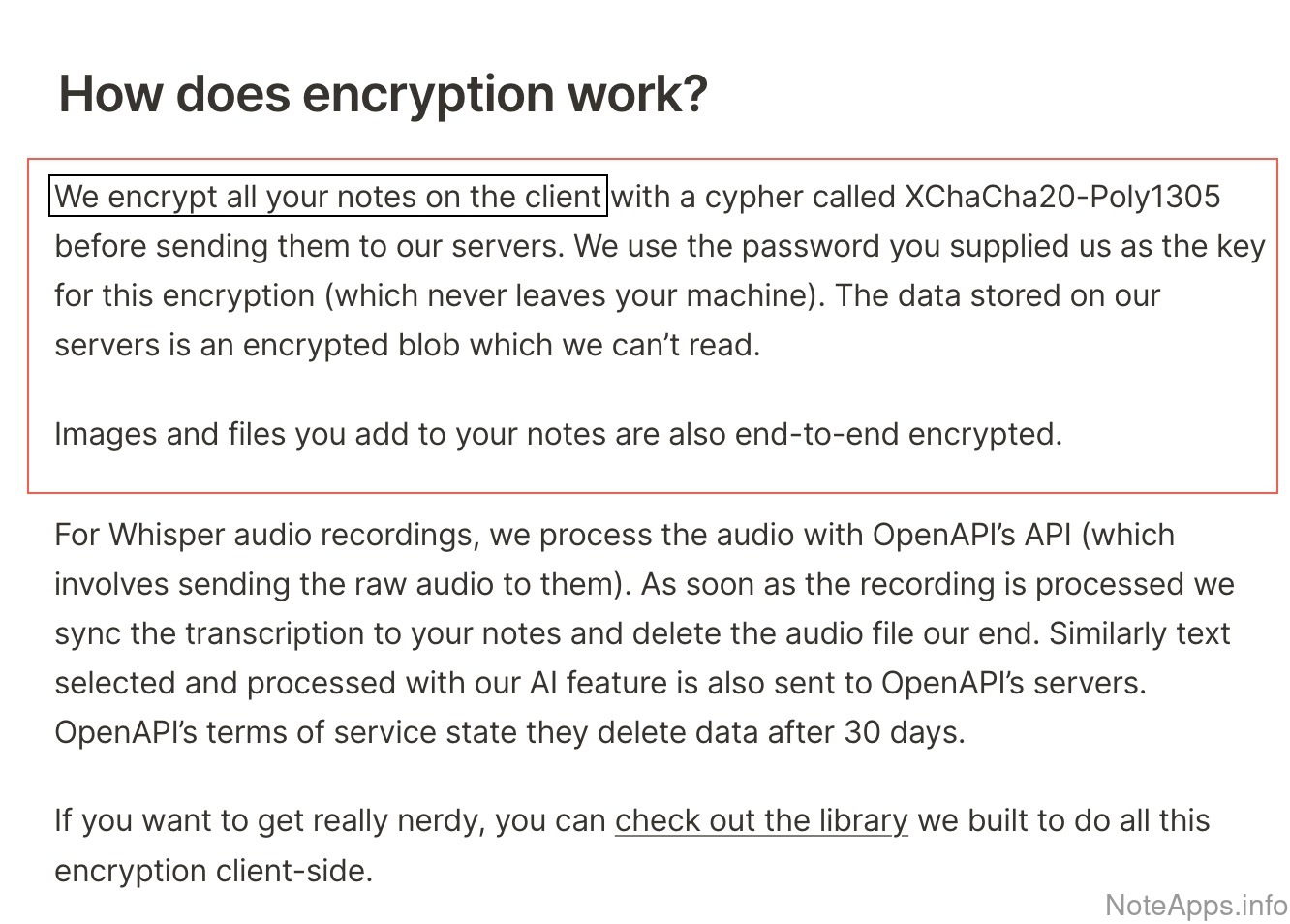Open the "check out the library" link

761,820
